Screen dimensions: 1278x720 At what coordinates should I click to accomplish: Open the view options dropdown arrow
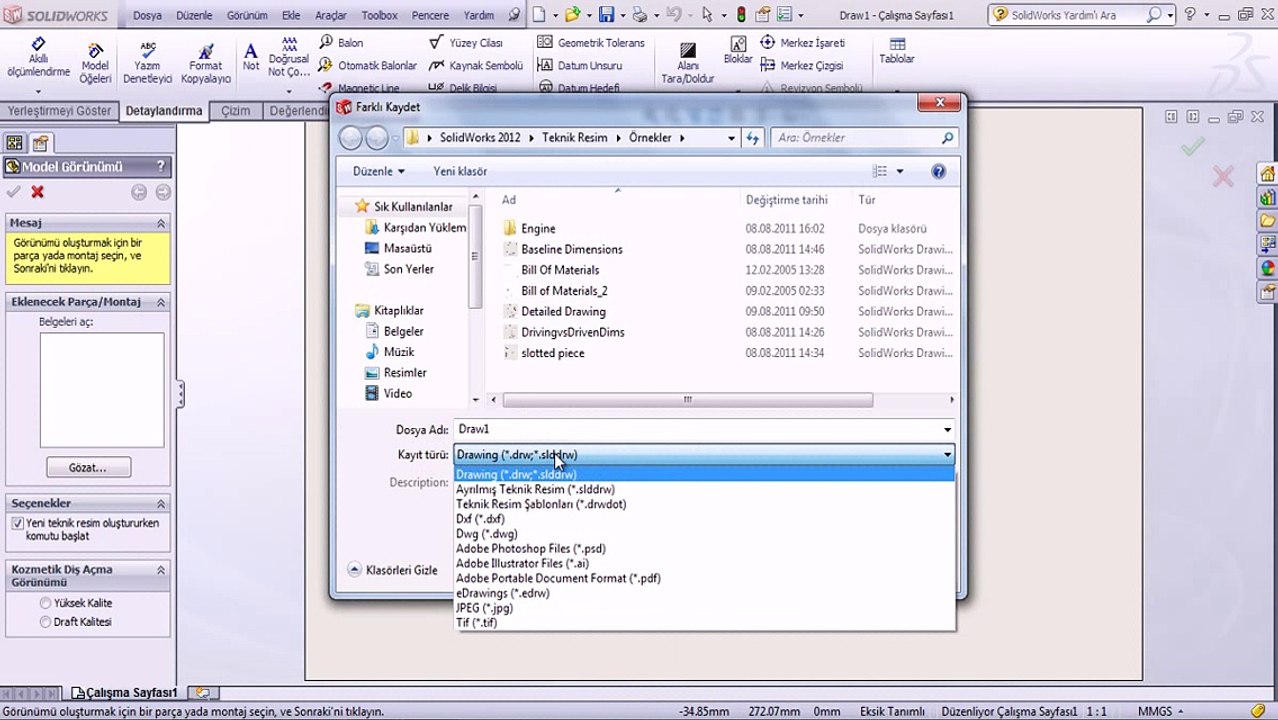[x=899, y=171]
